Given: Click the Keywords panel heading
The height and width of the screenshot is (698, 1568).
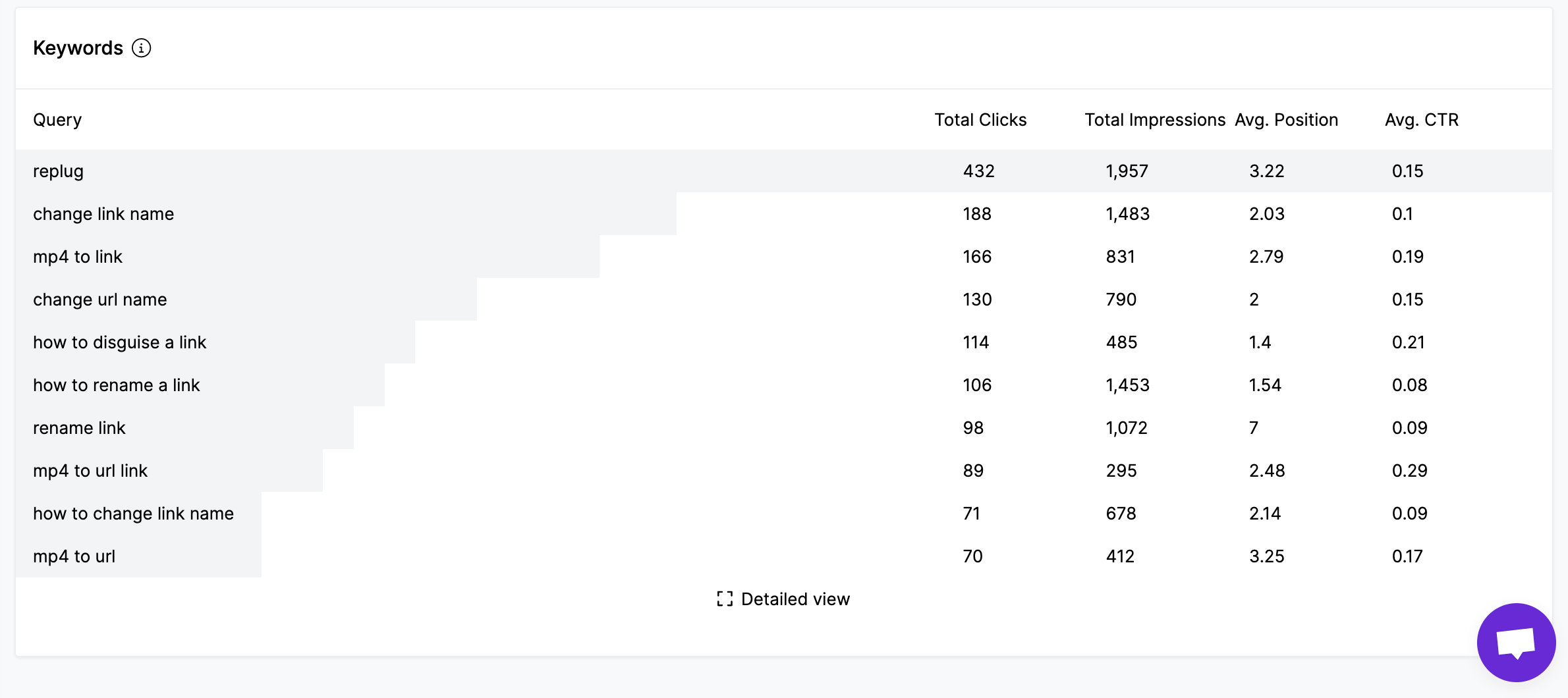Looking at the screenshot, I should click(x=78, y=47).
